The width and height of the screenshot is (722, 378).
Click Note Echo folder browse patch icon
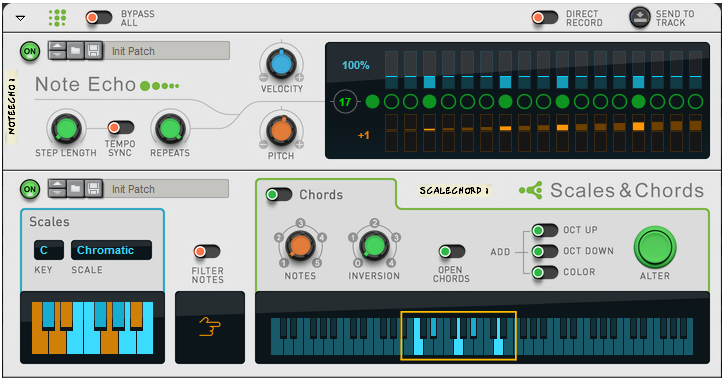76,51
